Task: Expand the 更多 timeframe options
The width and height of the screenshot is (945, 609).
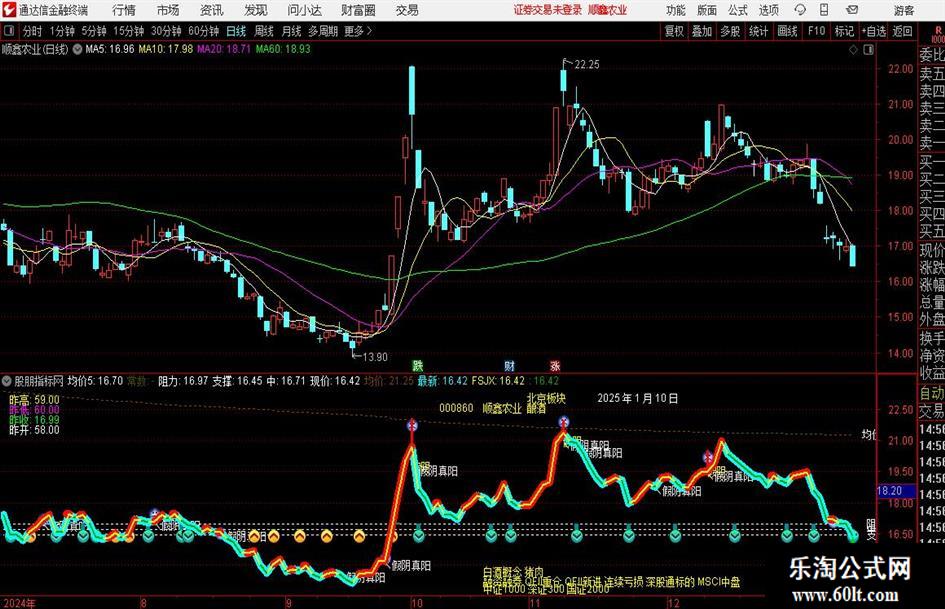Action: pos(359,31)
